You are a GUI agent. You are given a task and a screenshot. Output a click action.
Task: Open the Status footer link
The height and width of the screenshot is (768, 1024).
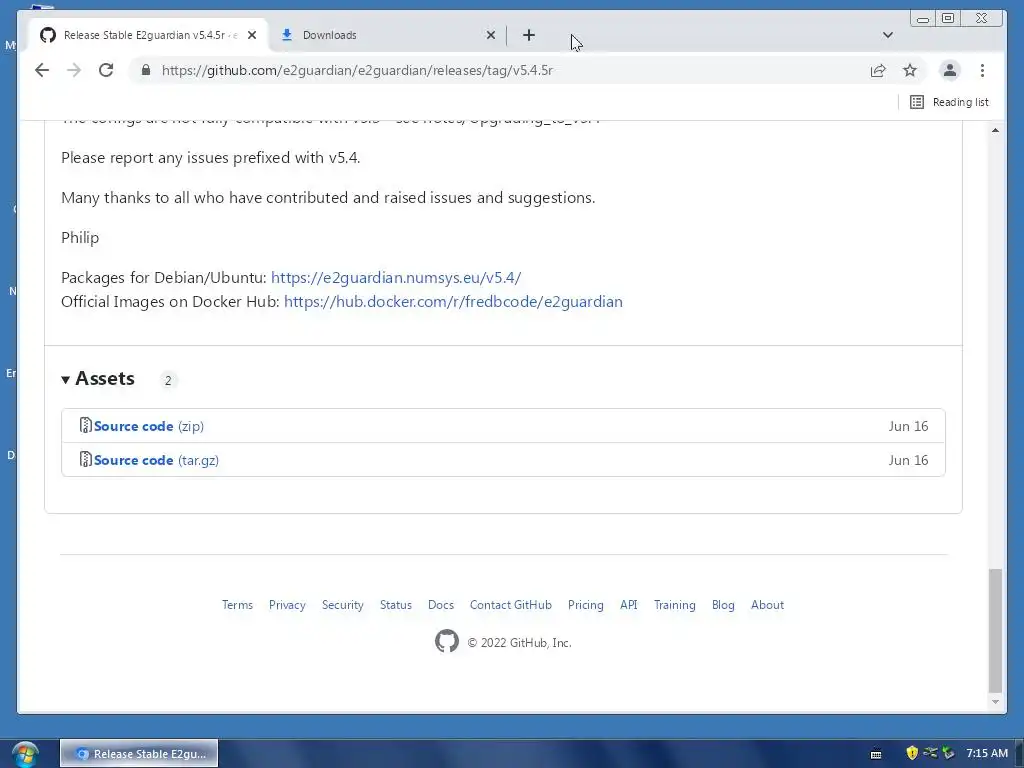[x=396, y=605]
